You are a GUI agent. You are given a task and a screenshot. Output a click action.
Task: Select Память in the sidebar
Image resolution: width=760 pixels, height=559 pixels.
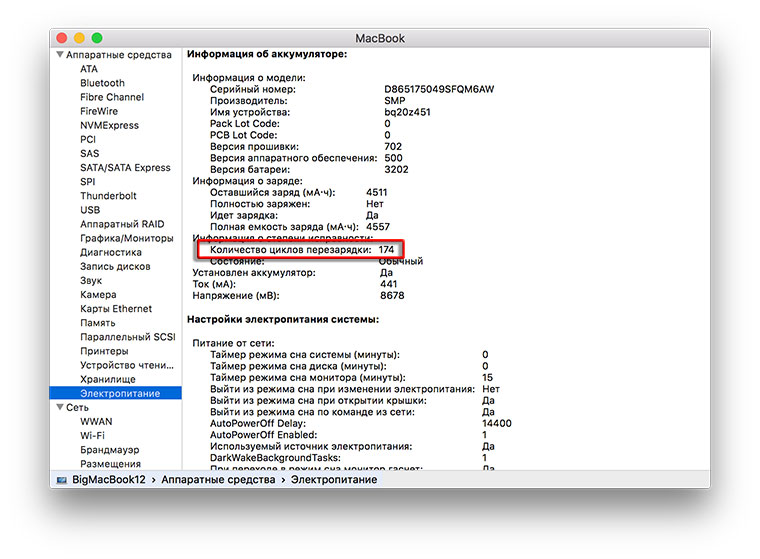tap(97, 322)
